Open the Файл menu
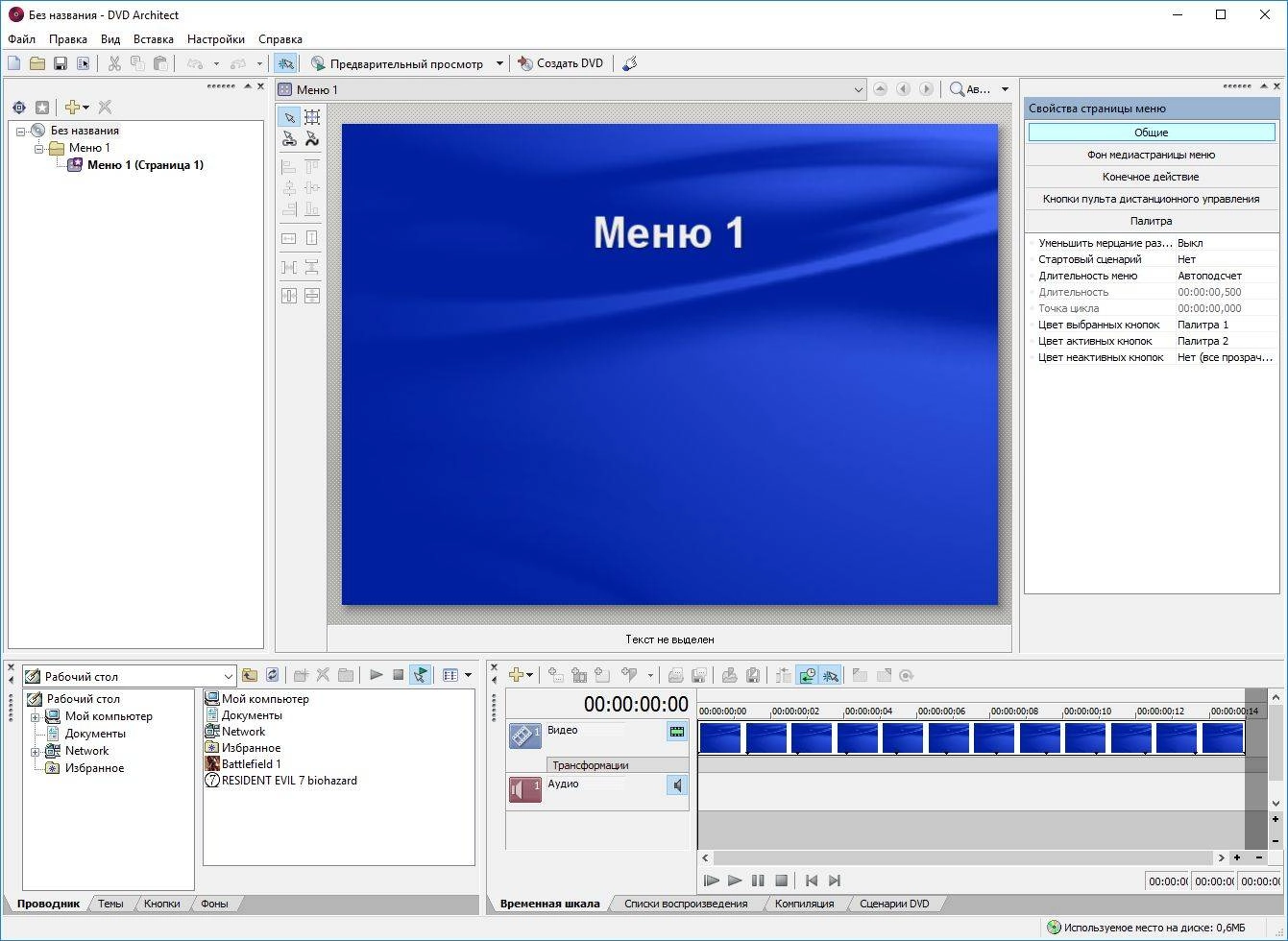1288x941 pixels. coord(21,39)
